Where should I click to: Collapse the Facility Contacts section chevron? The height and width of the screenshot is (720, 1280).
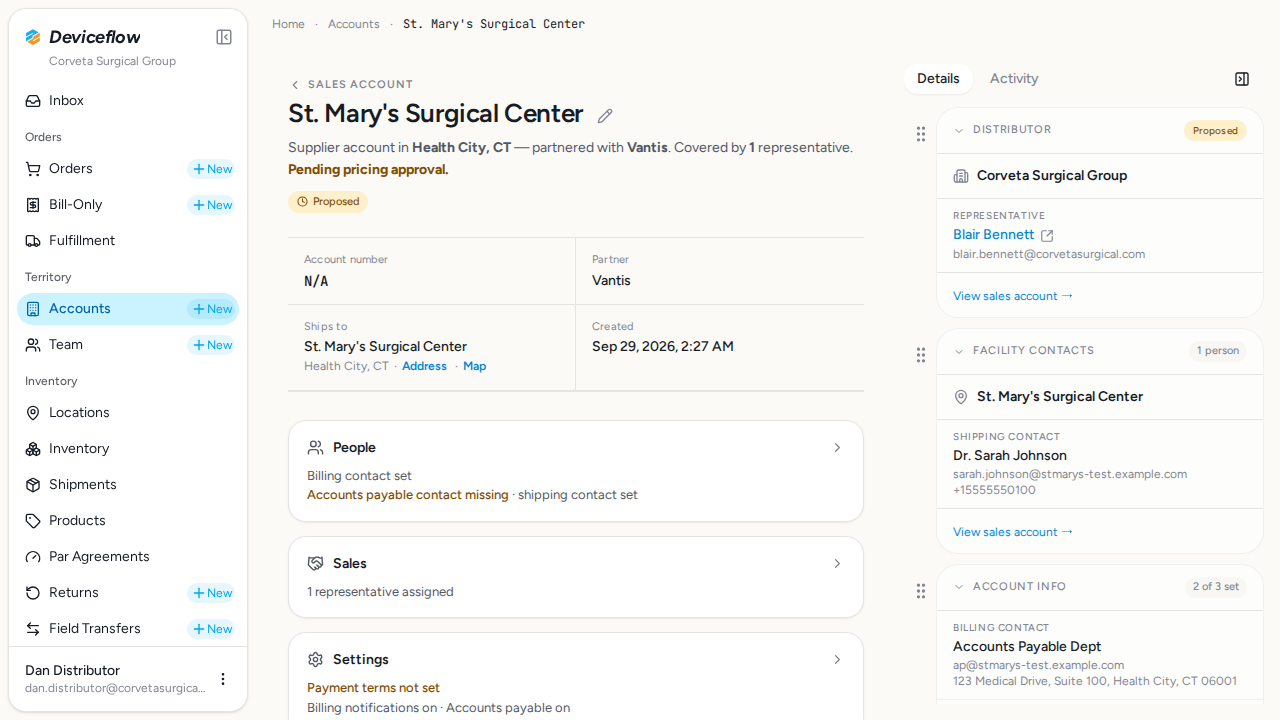point(959,351)
